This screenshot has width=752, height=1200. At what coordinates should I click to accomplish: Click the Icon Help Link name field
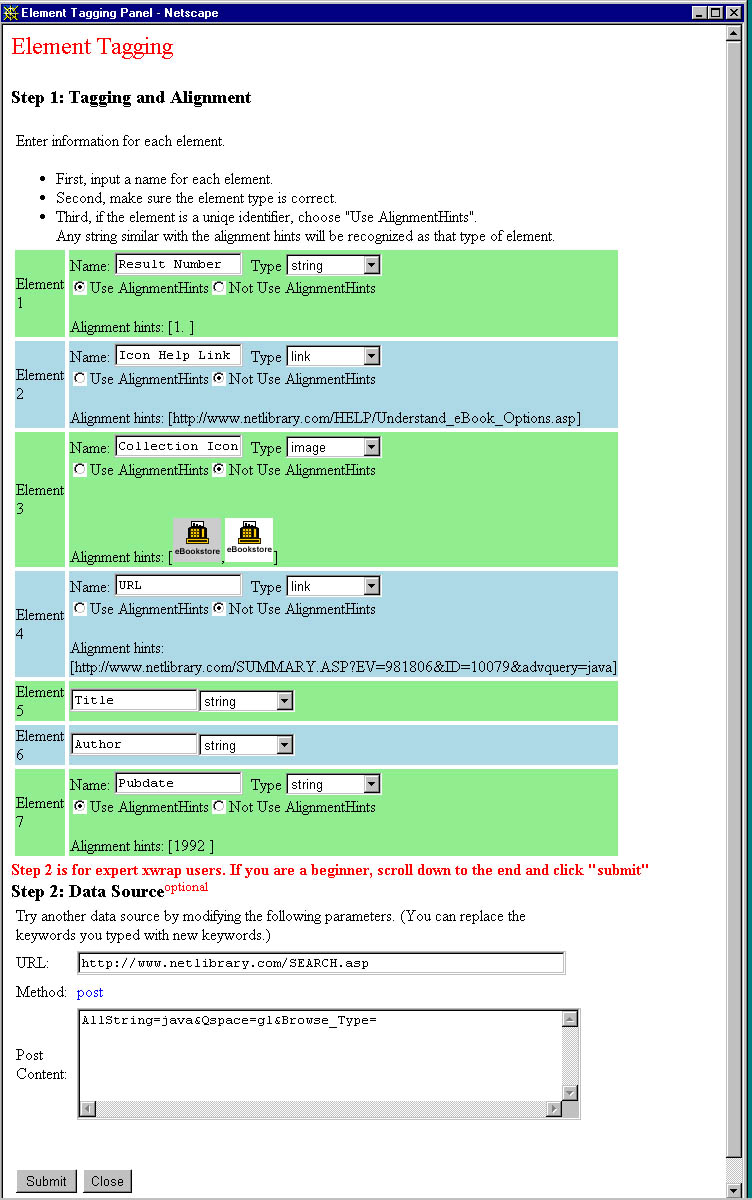178,356
